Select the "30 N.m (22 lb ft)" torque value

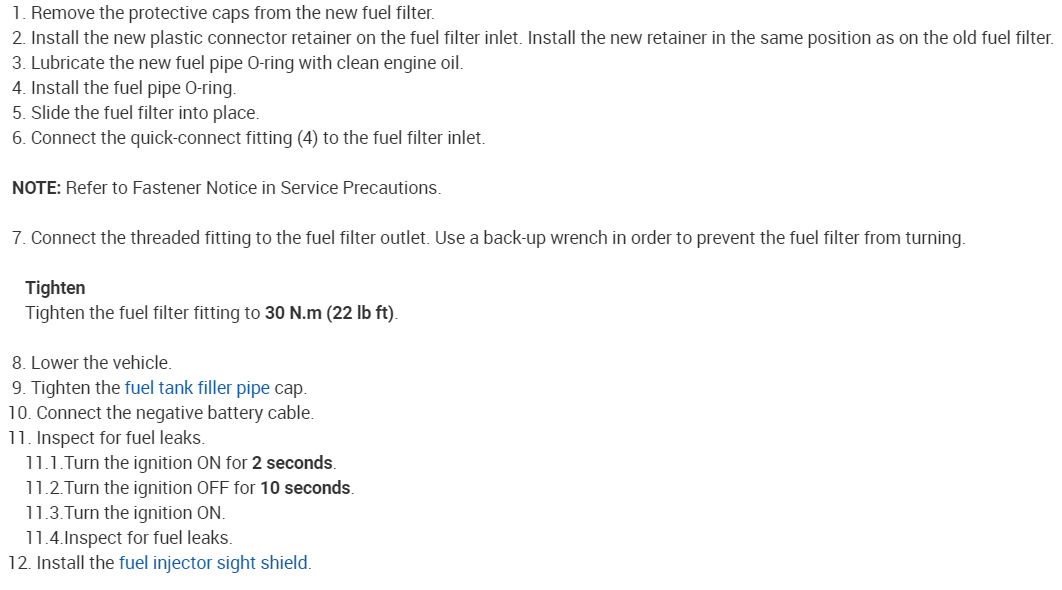[330, 313]
